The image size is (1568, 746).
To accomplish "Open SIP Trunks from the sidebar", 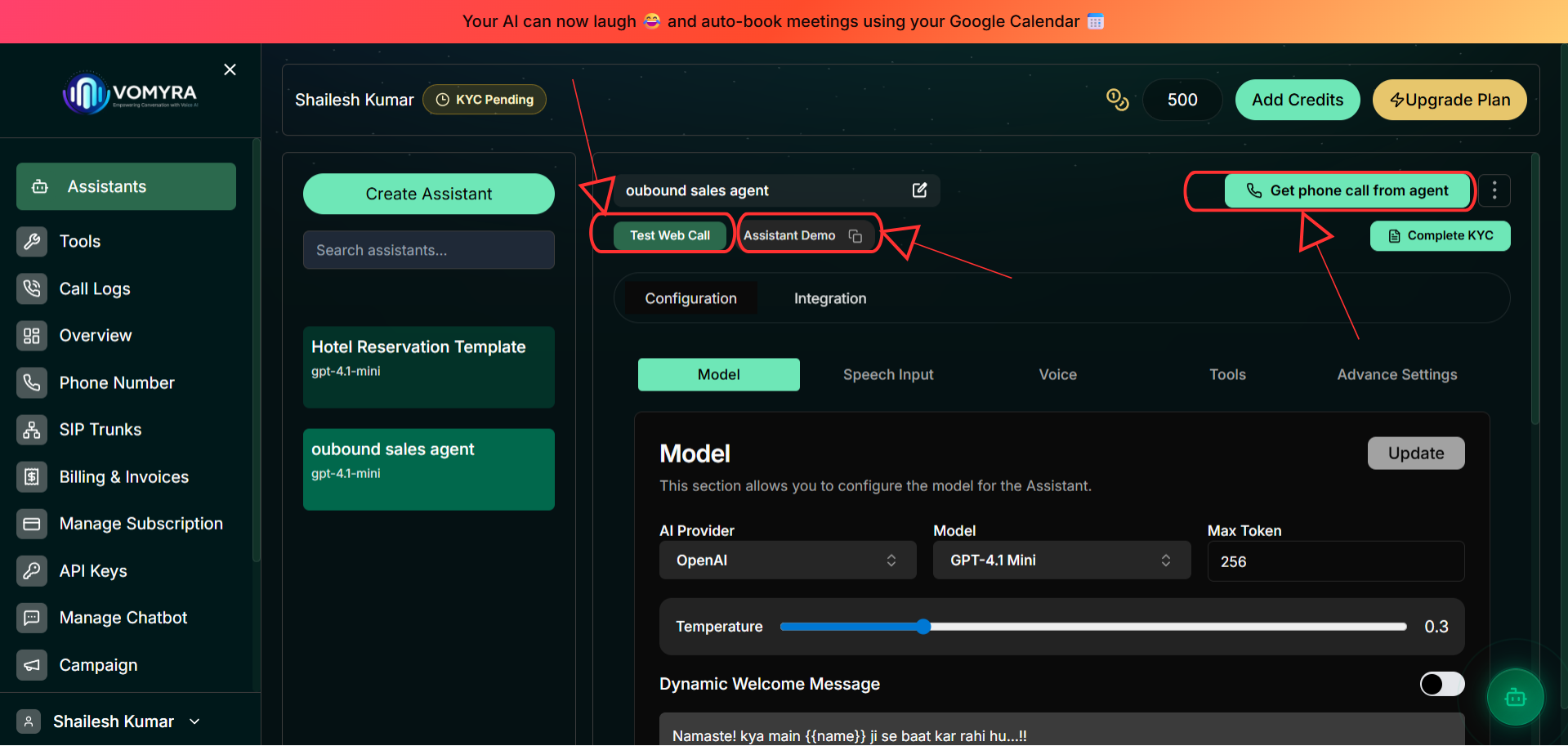I will click(x=101, y=430).
